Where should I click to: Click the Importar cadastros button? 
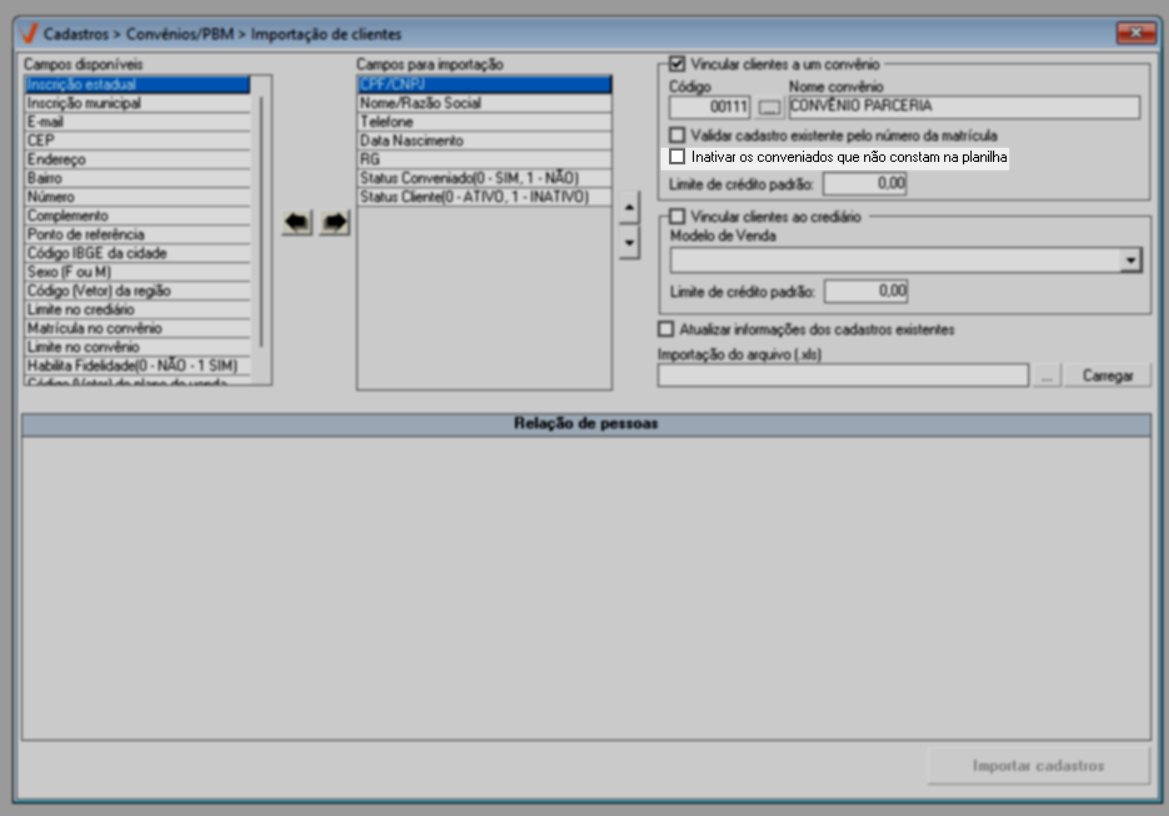[1038, 765]
